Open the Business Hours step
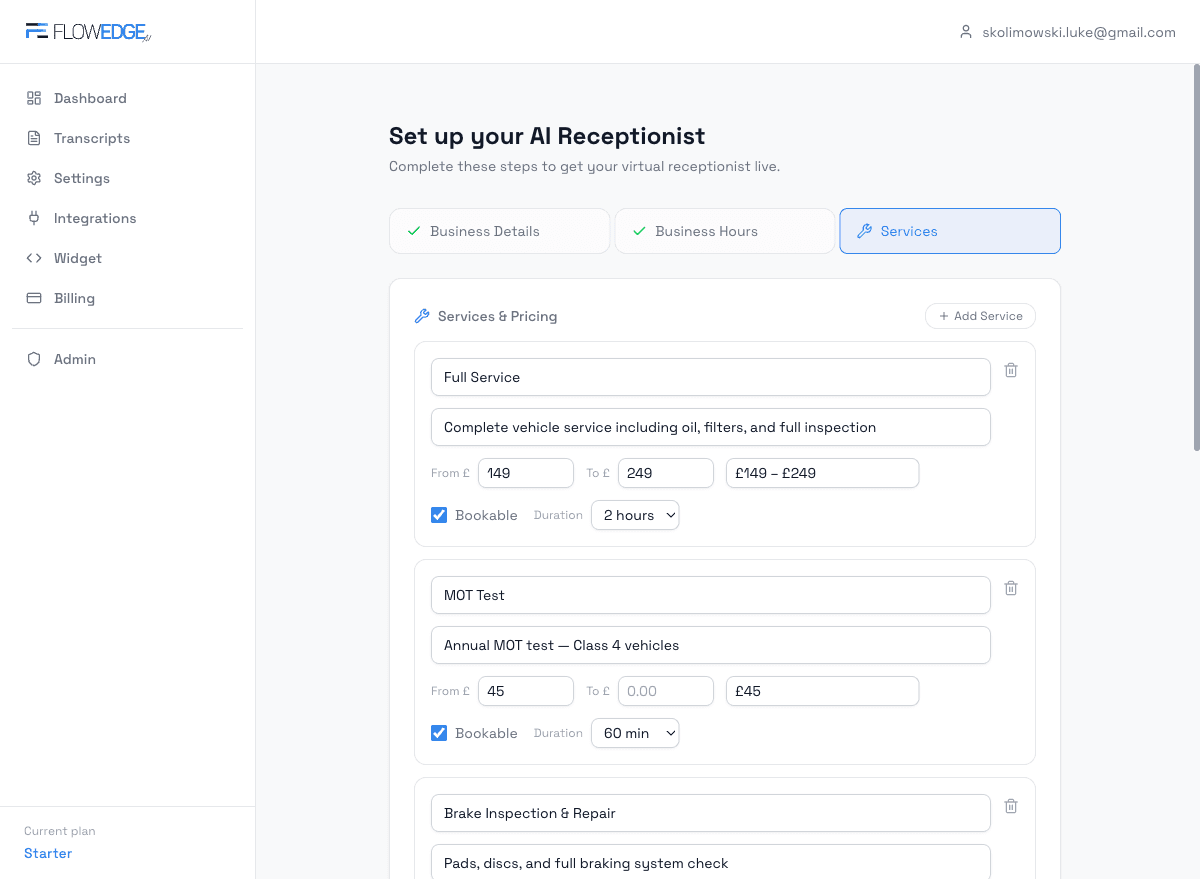Viewport: 1200px width, 879px height. pos(724,231)
